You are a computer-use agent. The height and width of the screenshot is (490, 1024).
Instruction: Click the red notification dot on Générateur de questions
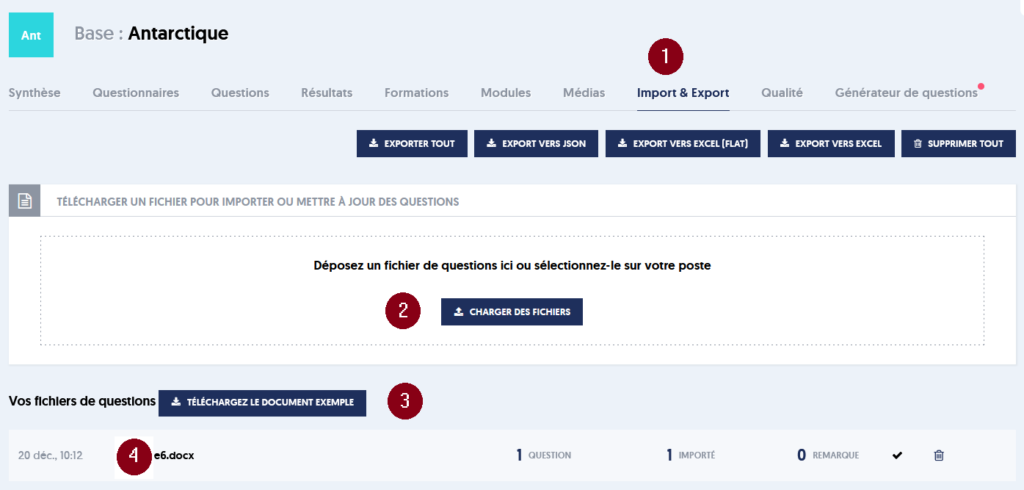(980, 86)
